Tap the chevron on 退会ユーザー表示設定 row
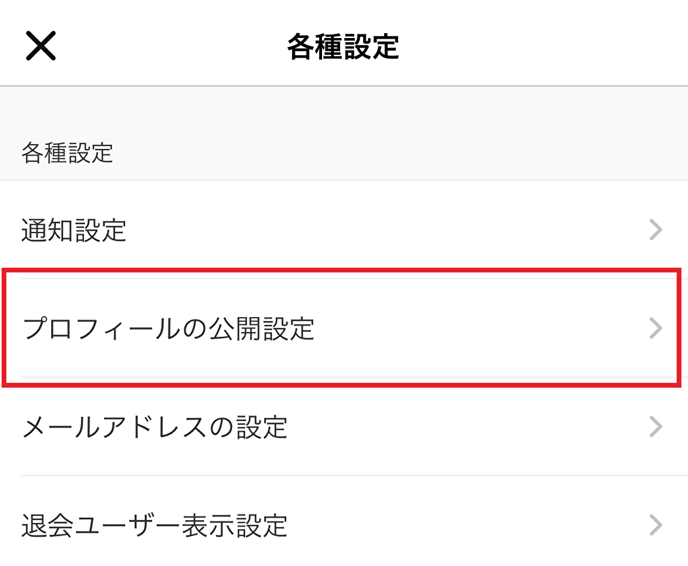 [656, 524]
